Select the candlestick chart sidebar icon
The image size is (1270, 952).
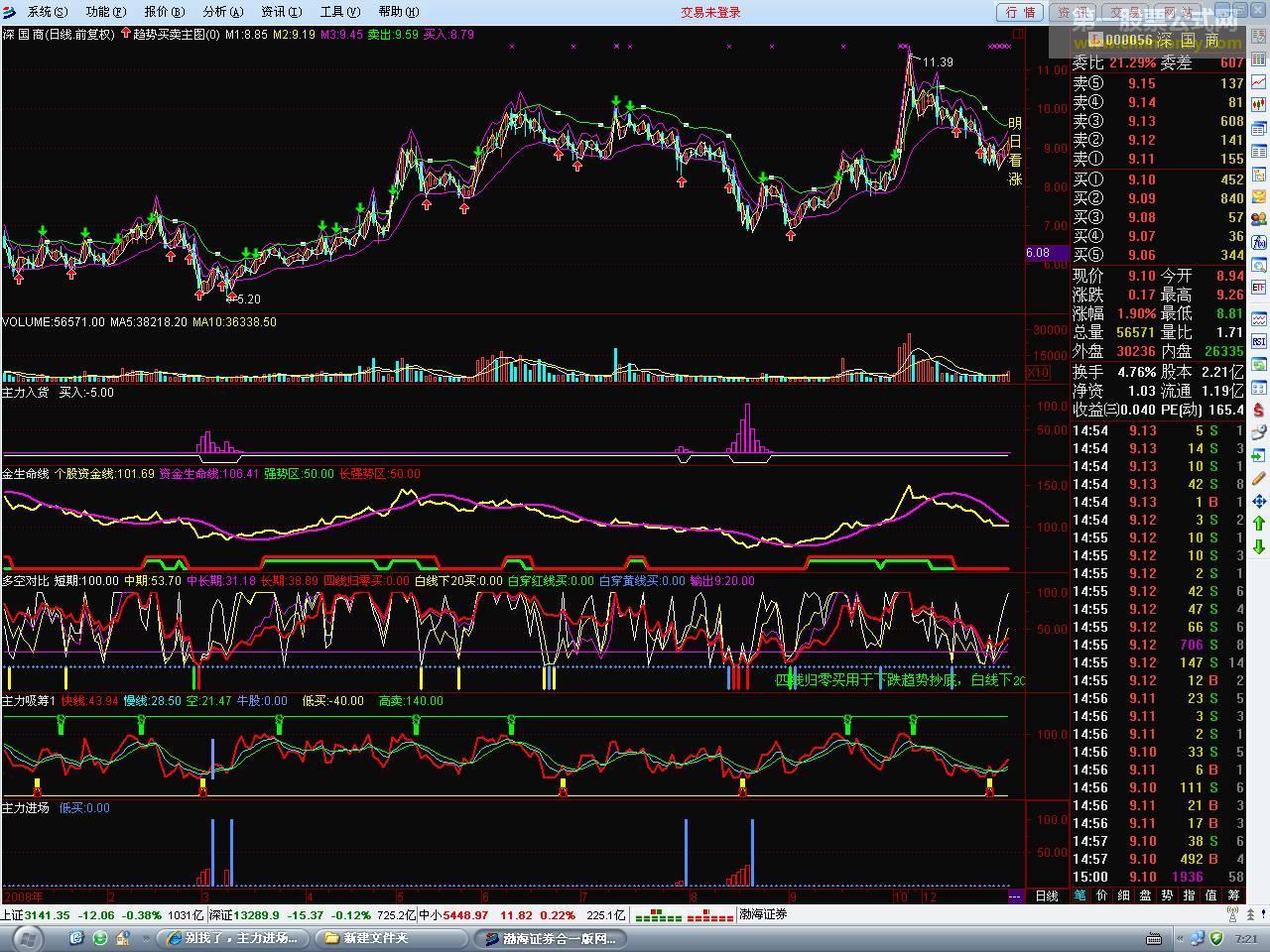pos(1259,104)
